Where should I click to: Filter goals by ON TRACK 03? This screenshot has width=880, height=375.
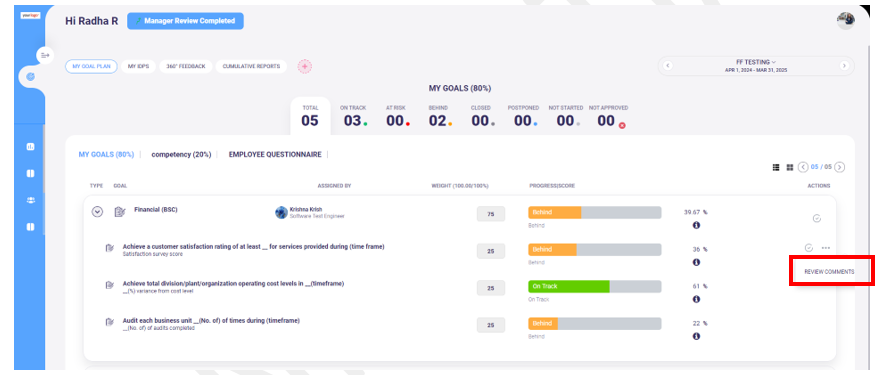(x=354, y=116)
